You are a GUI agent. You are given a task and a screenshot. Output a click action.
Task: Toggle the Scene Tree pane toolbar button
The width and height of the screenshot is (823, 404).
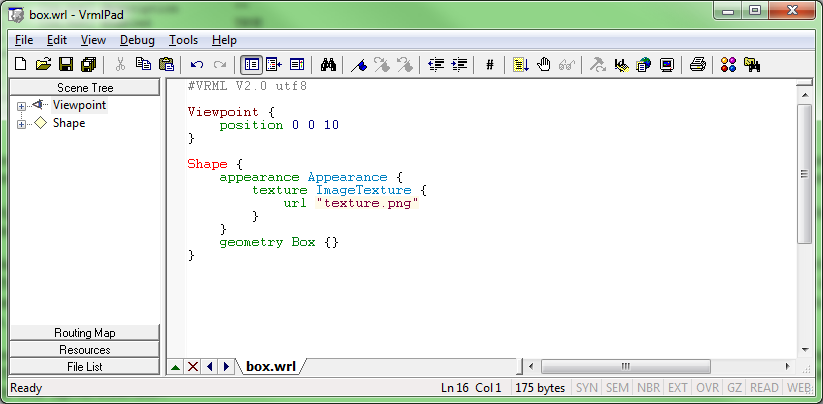(252, 65)
